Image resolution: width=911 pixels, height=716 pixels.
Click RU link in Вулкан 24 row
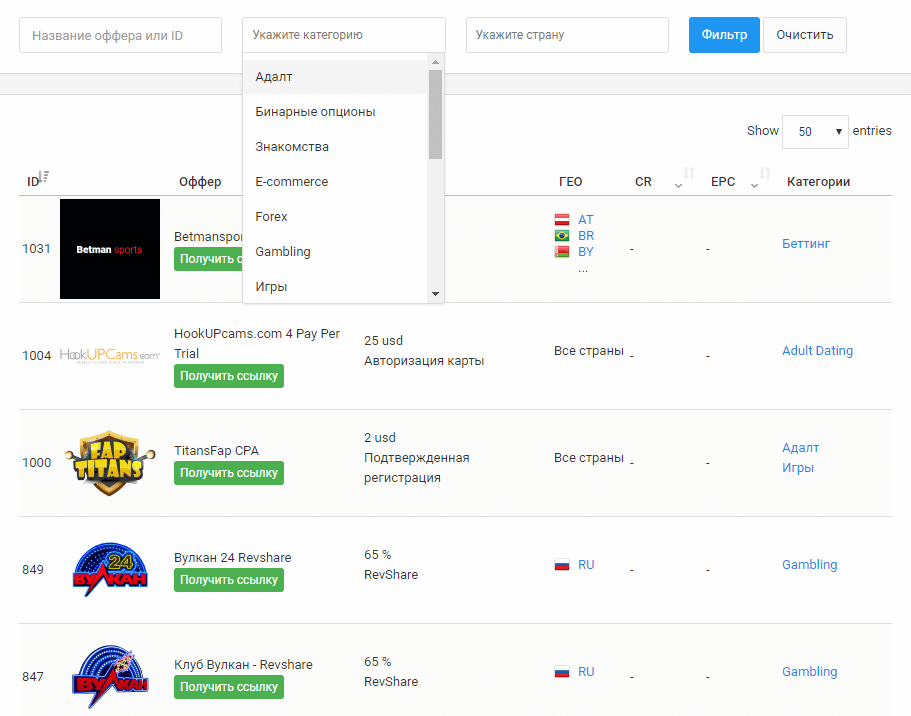click(586, 565)
